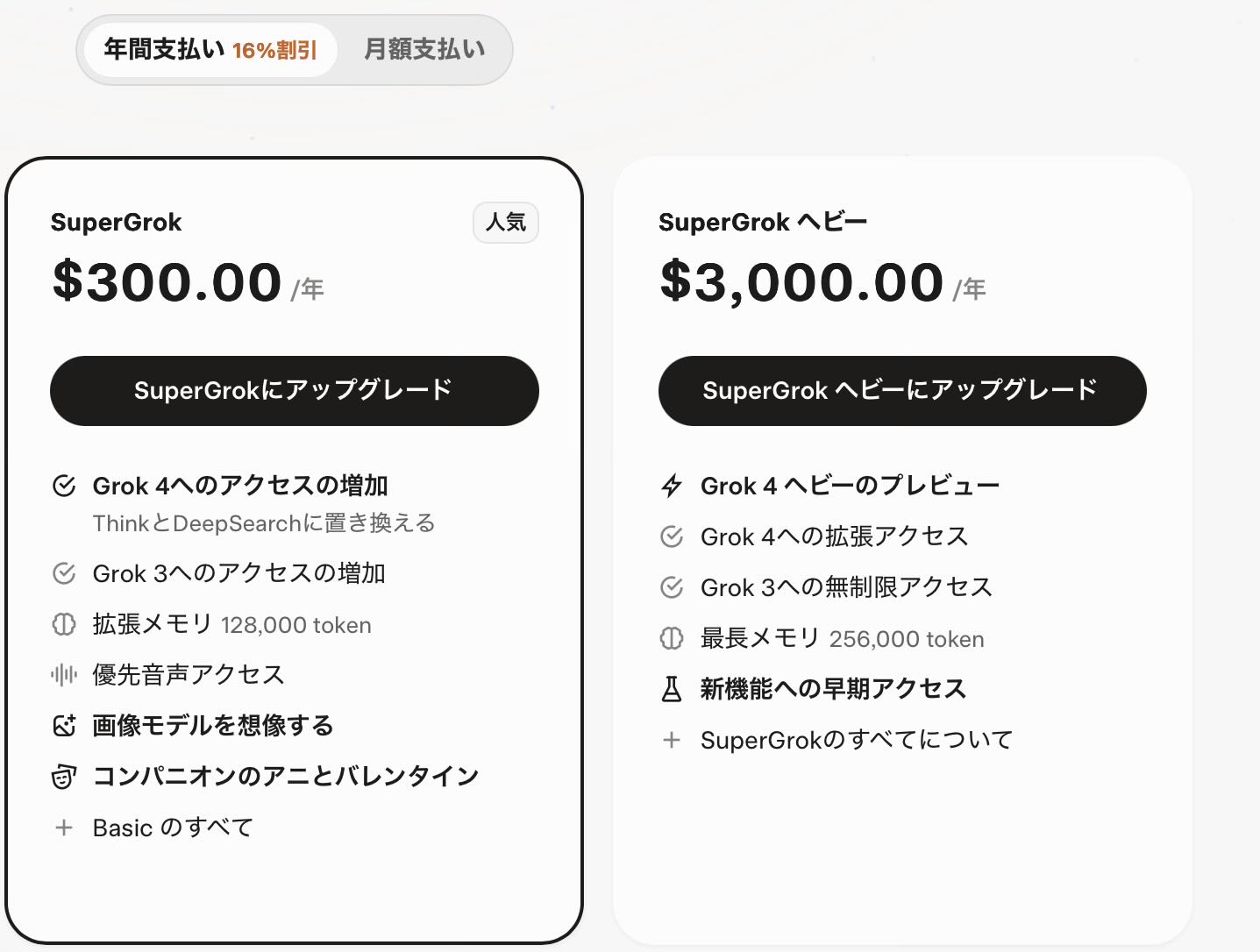The image size is (1260, 952).
Task: Click the checkmark icon beside Grok 4 access increase
Action: pos(64,486)
